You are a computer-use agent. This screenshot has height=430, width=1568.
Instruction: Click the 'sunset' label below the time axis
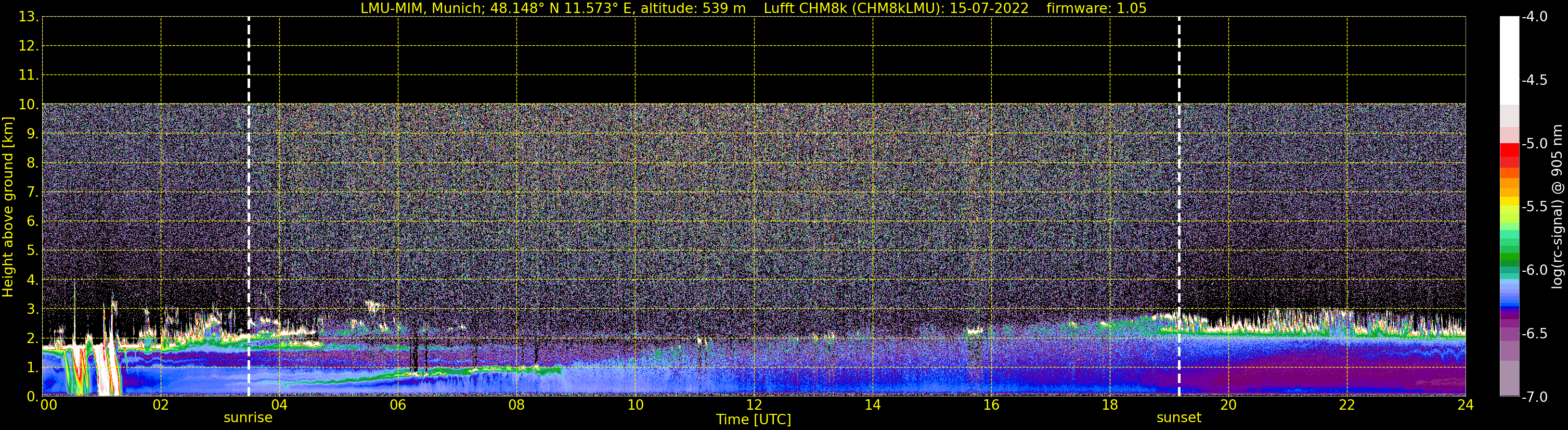pos(1179,418)
